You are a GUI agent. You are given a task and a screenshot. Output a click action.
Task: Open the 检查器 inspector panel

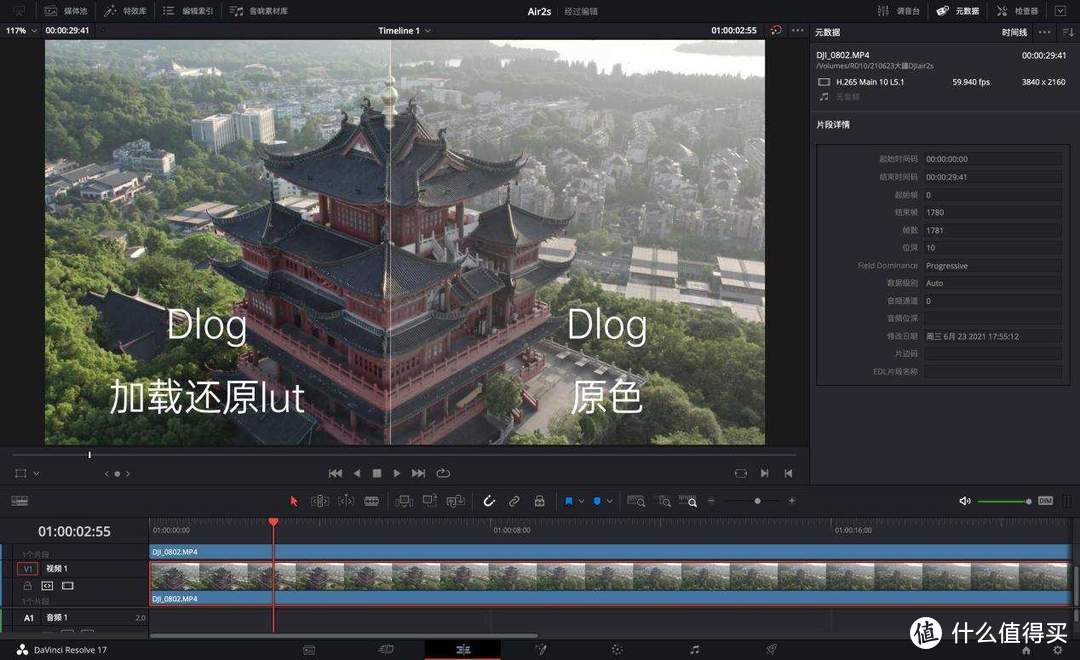click(x=1017, y=11)
